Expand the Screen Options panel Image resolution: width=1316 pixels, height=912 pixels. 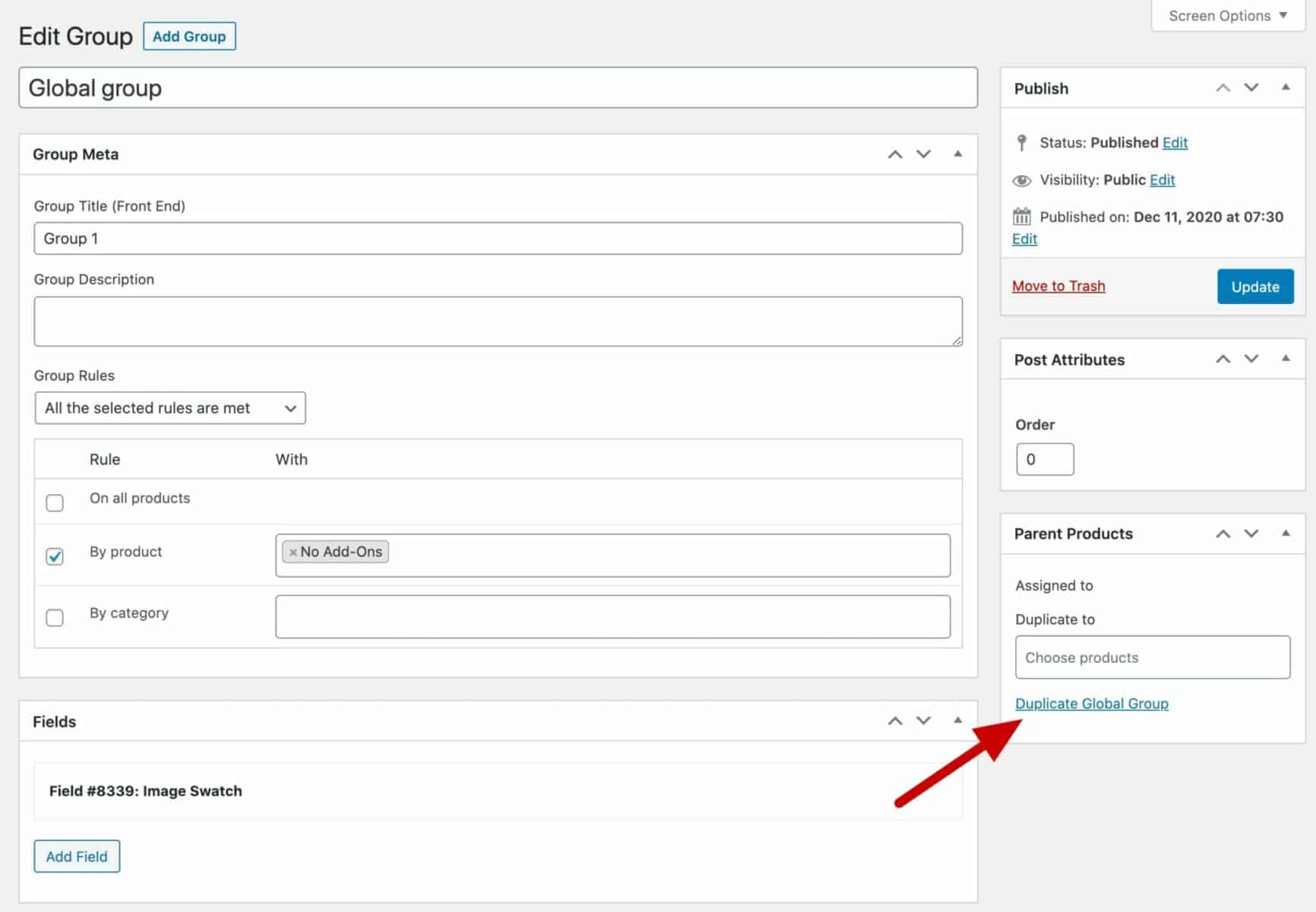click(x=1226, y=15)
